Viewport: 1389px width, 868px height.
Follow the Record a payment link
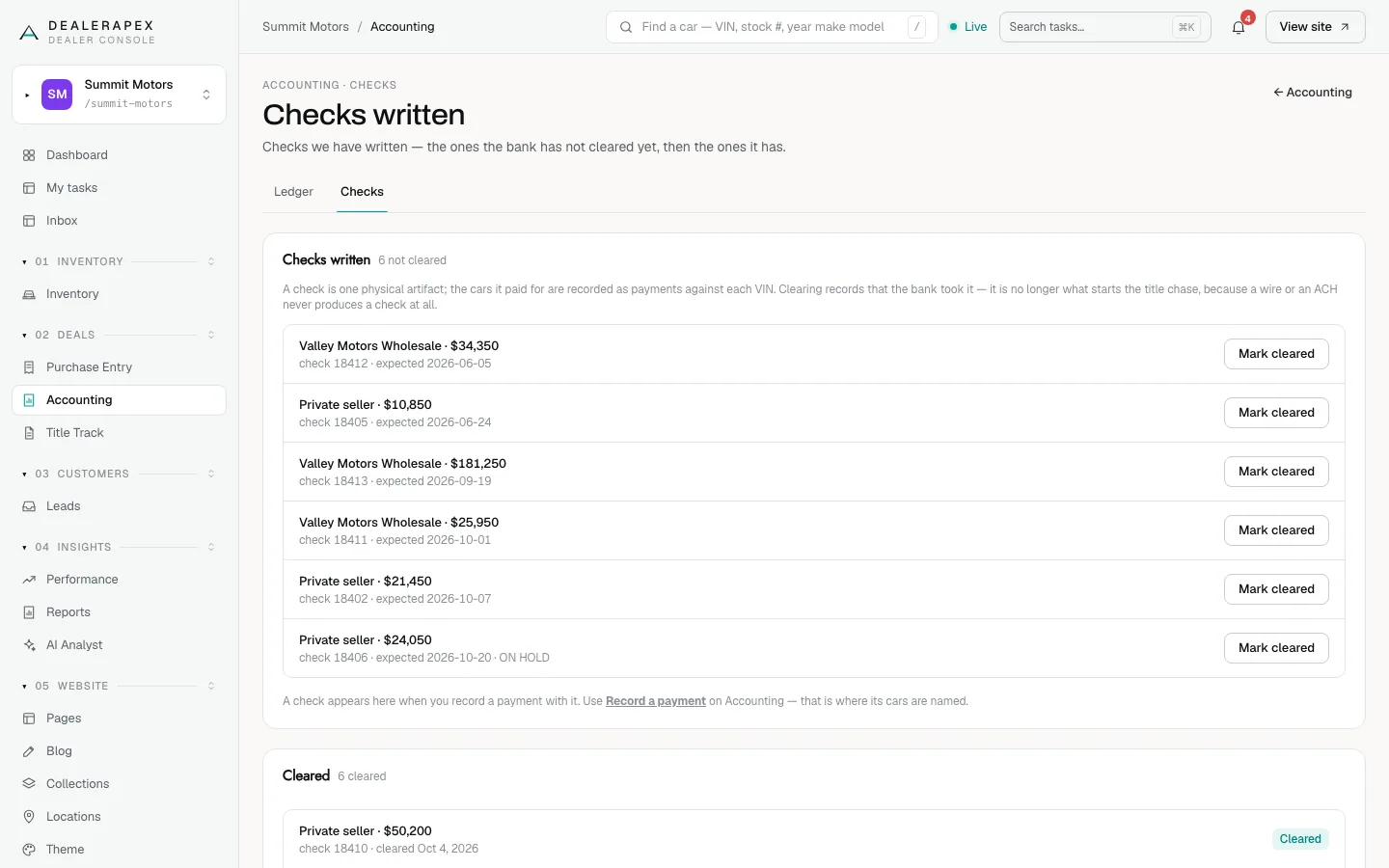point(656,701)
